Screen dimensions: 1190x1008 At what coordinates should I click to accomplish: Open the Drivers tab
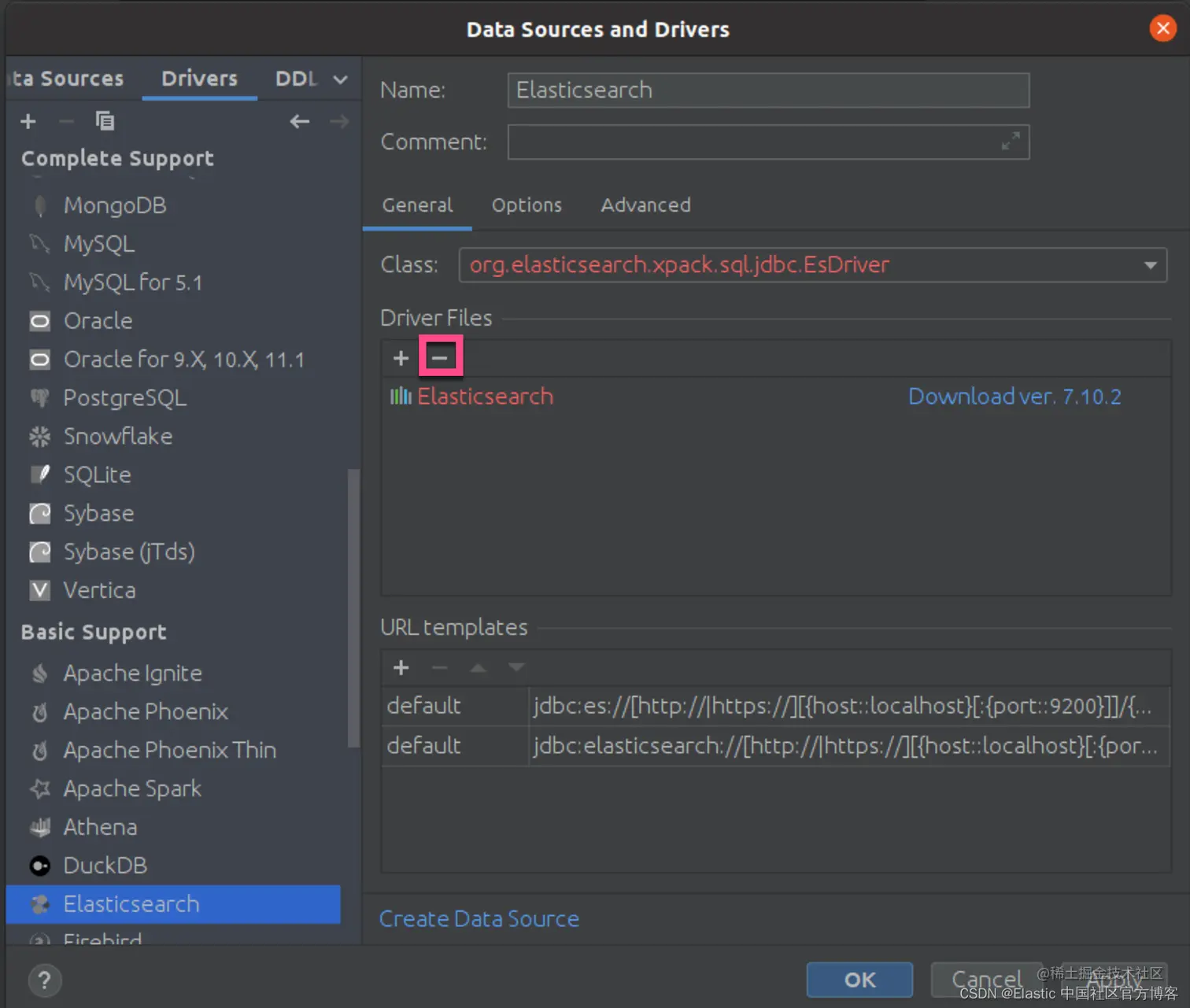199,78
